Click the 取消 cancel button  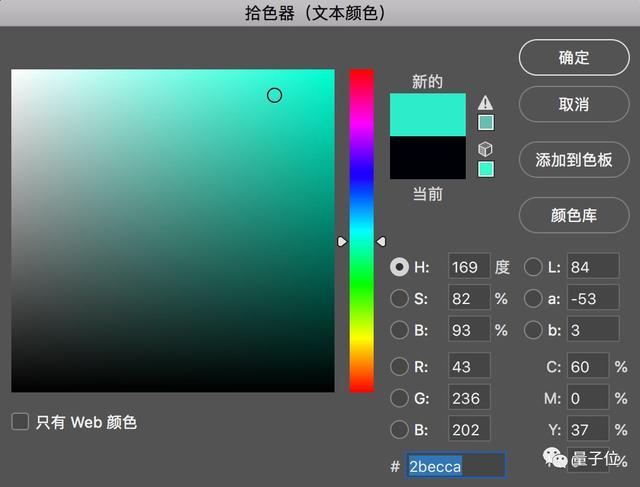pyautogui.click(x=573, y=104)
